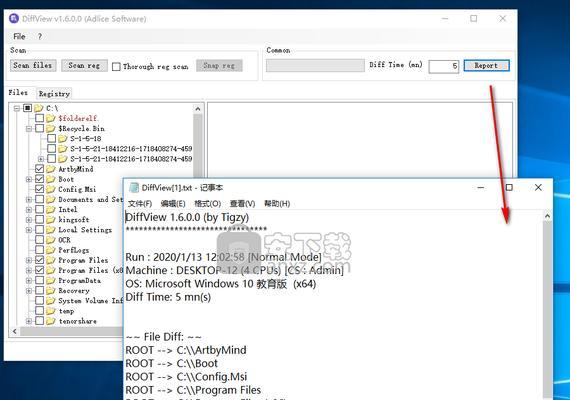This screenshot has height=400, width=570.
Task: Enable the Thorough reg scan checkbox
Action: pos(116,67)
